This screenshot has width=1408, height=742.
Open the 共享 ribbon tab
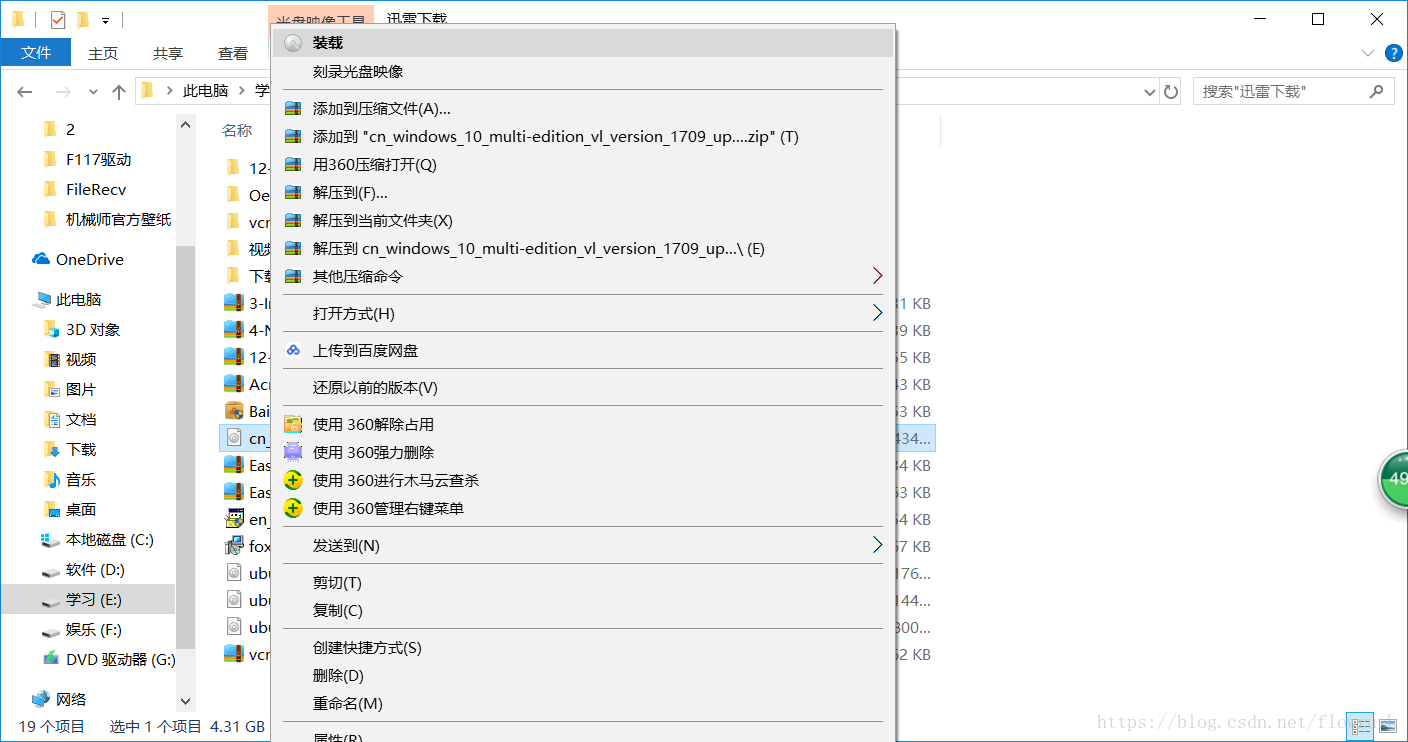pyautogui.click(x=168, y=53)
